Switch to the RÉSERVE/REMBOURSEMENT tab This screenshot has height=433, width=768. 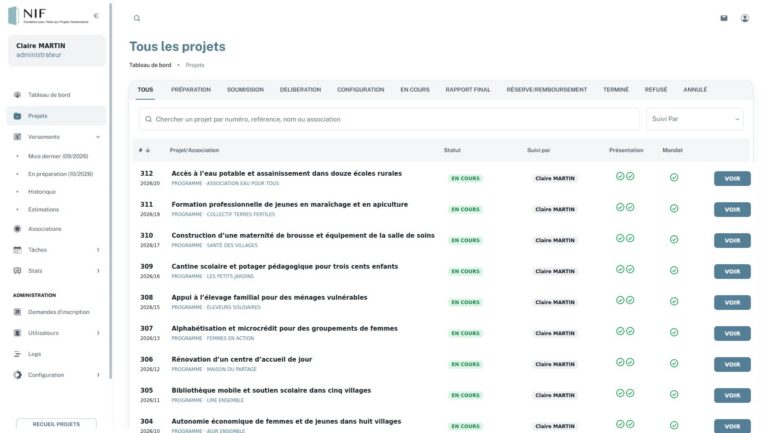[547, 90]
